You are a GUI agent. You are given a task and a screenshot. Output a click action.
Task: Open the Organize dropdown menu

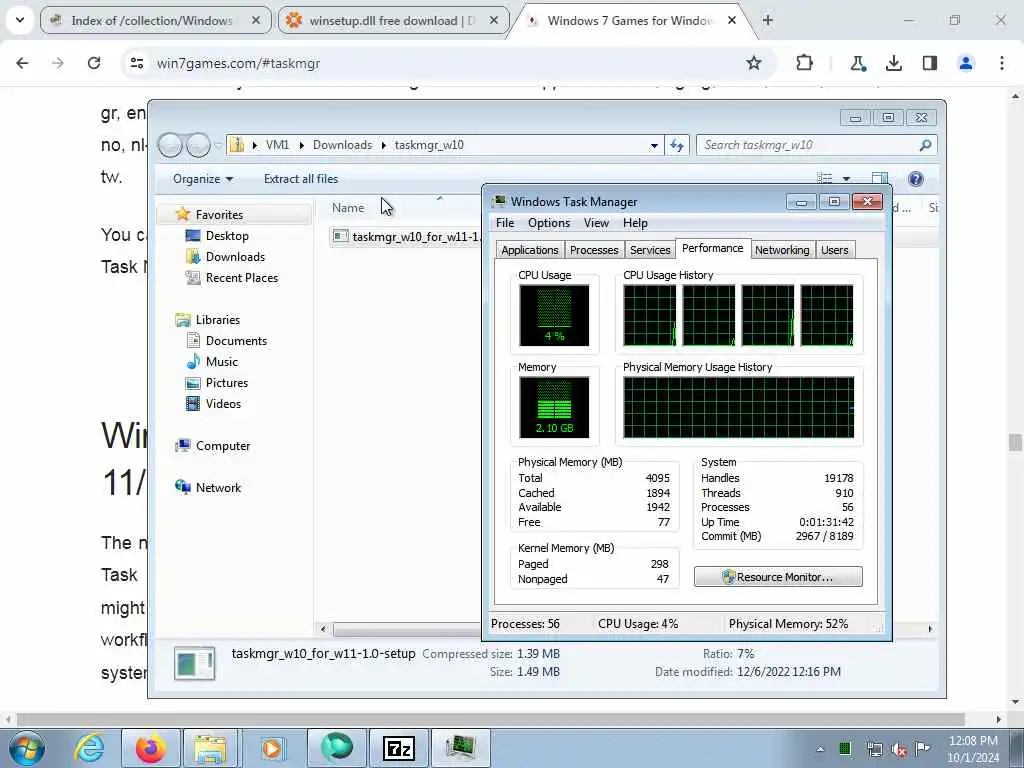coord(202,179)
